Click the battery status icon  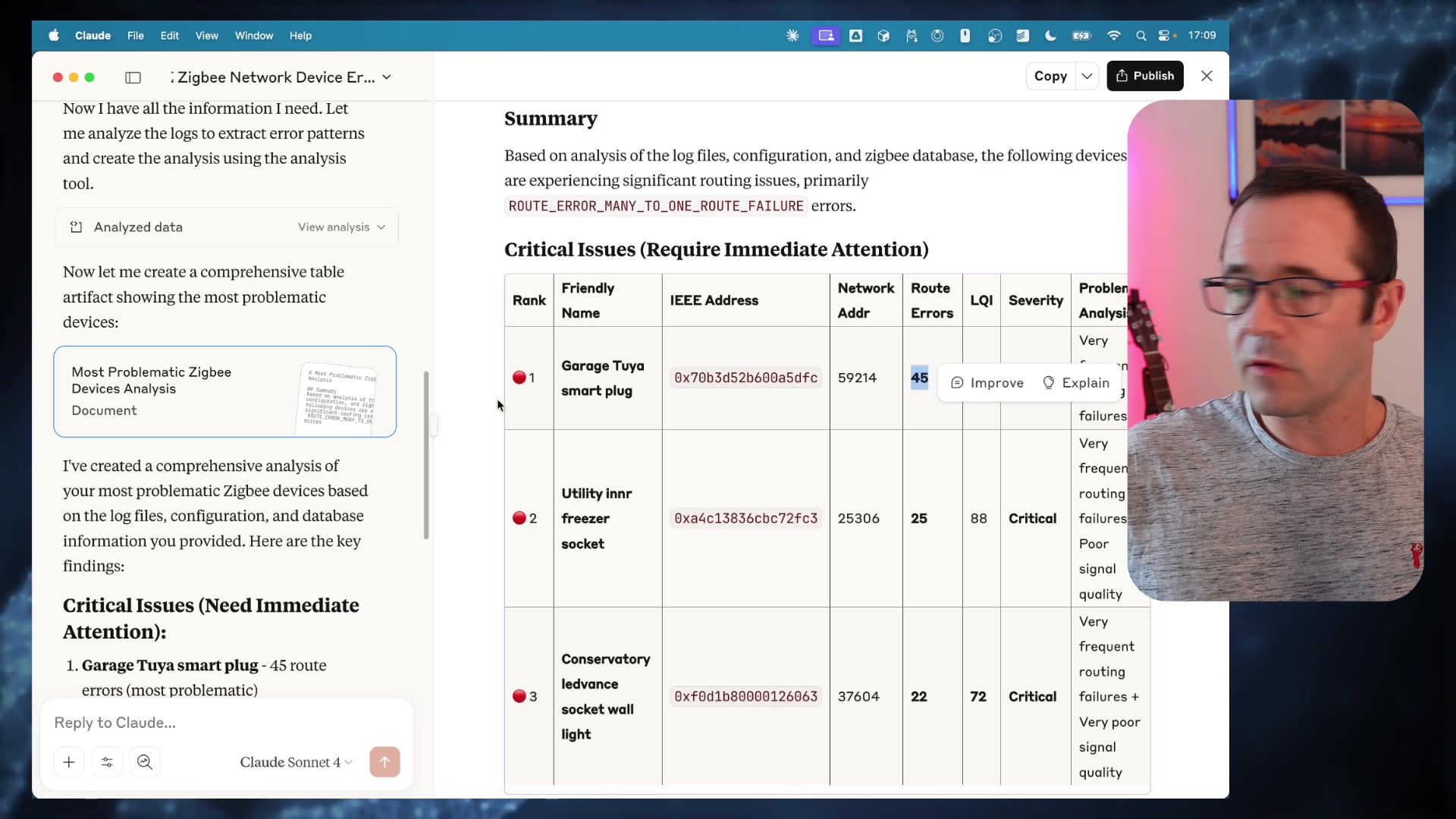(x=1082, y=36)
